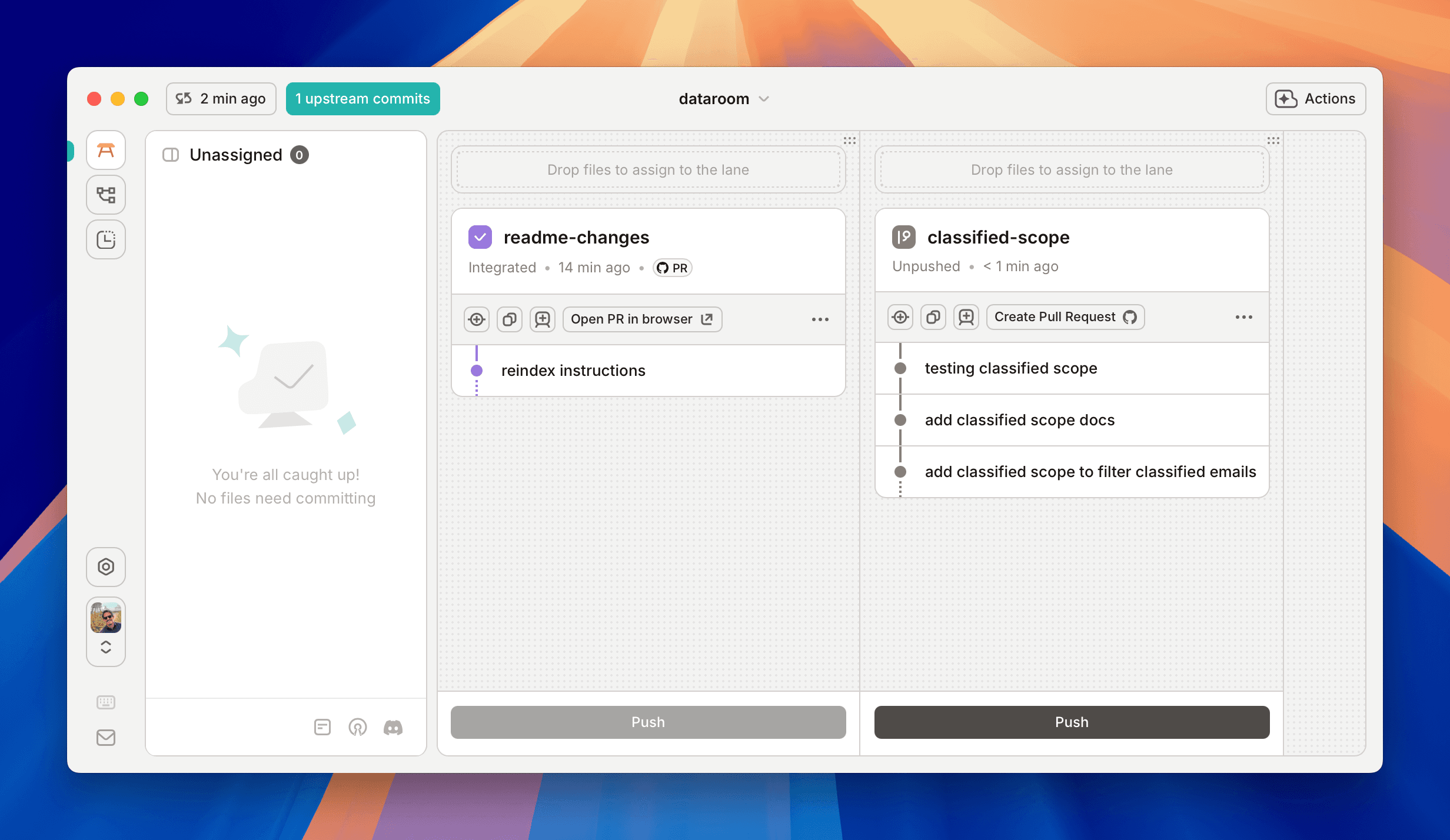Open the branches view sidebar icon
Viewport: 1450px width, 840px height.
(106, 195)
